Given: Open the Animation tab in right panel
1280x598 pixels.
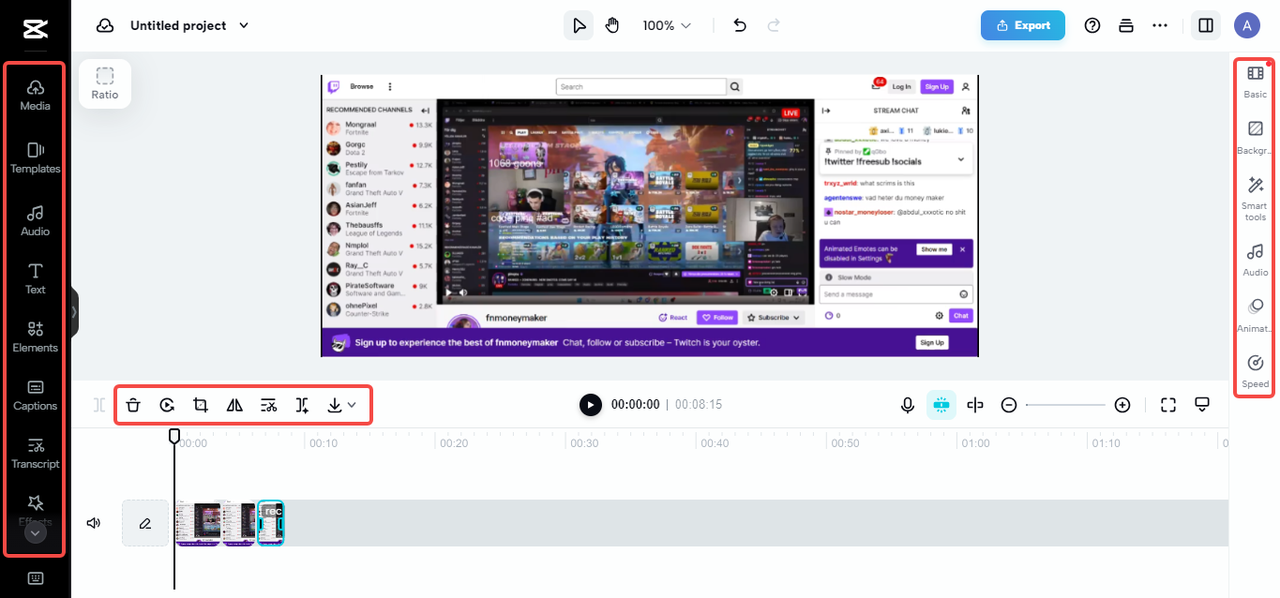Looking at the screenshot, I should pos(1255,315).
